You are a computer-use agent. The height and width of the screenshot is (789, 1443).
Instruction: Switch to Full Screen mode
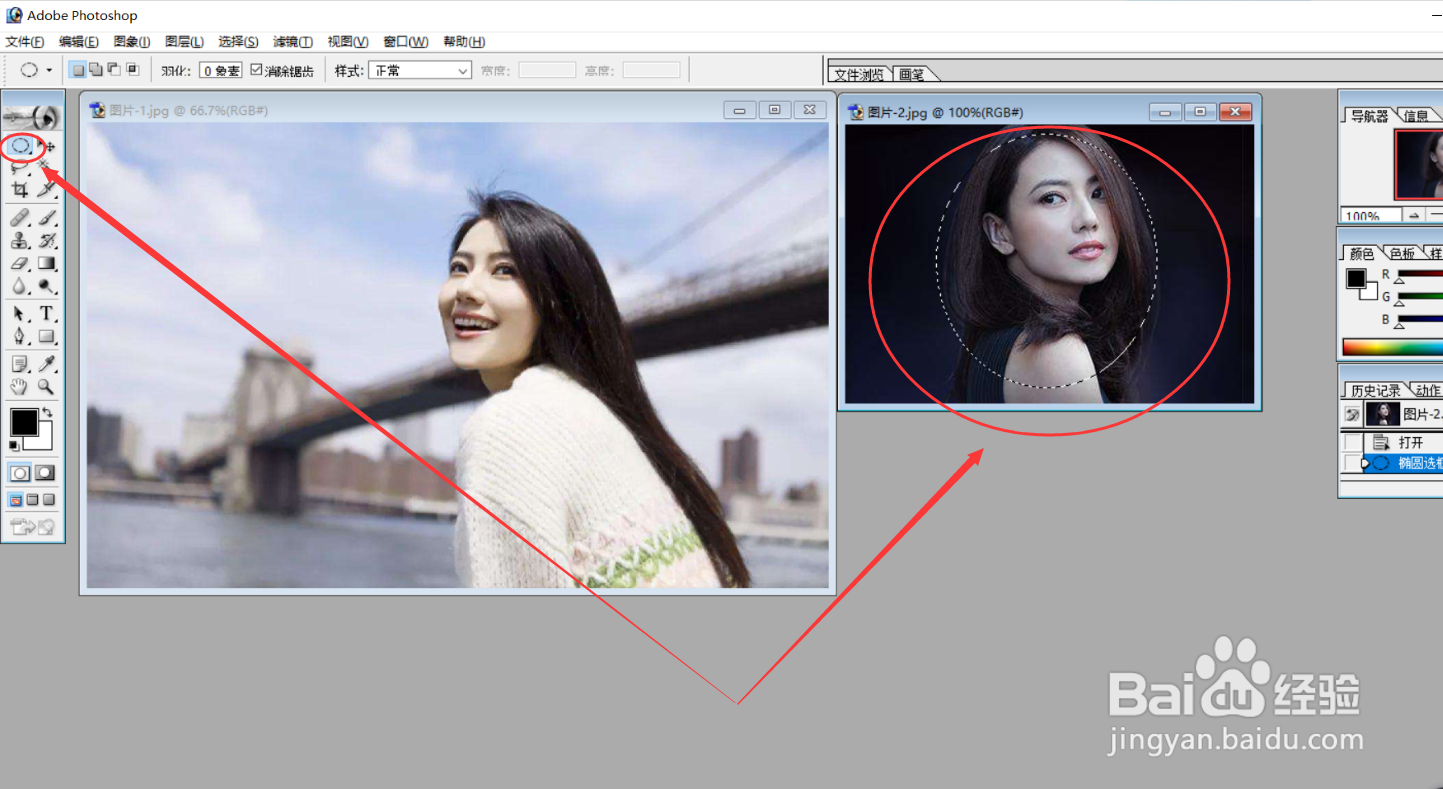(48, 500)
